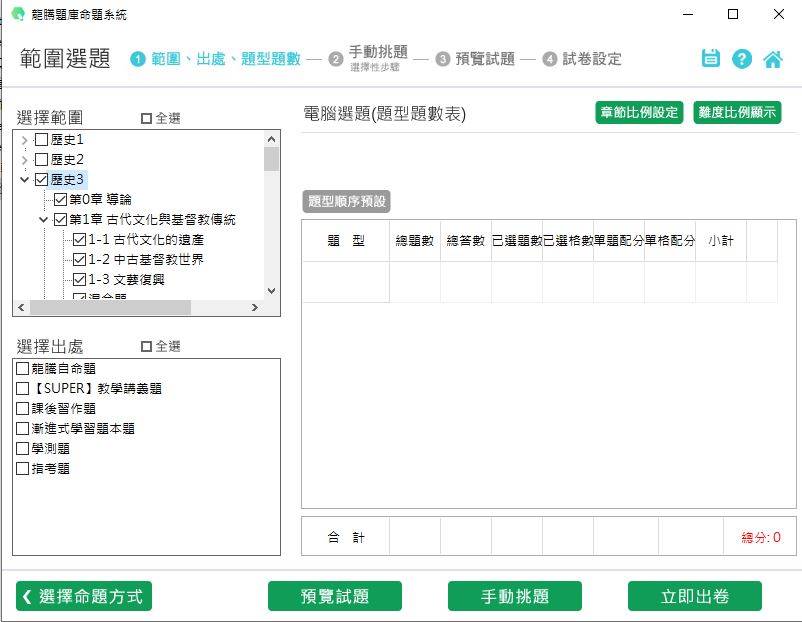This screenshot has width=802, height=622.
Task: Toggle 全選 checkbox for 選擇範圍
Action: click(x=146, y=119)
